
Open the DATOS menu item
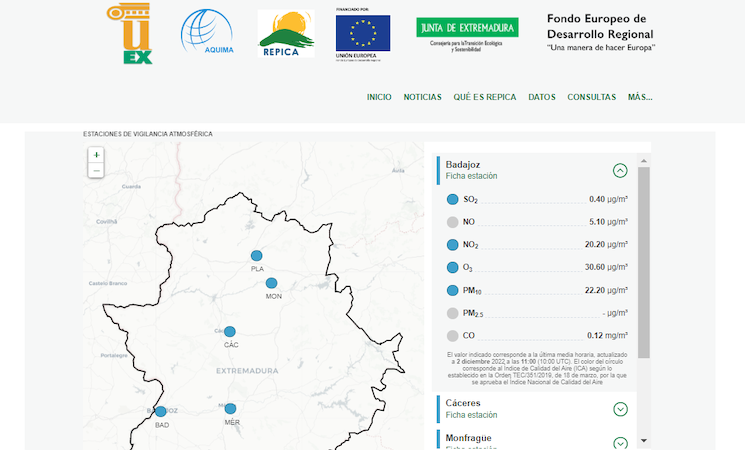coord(542,97)
